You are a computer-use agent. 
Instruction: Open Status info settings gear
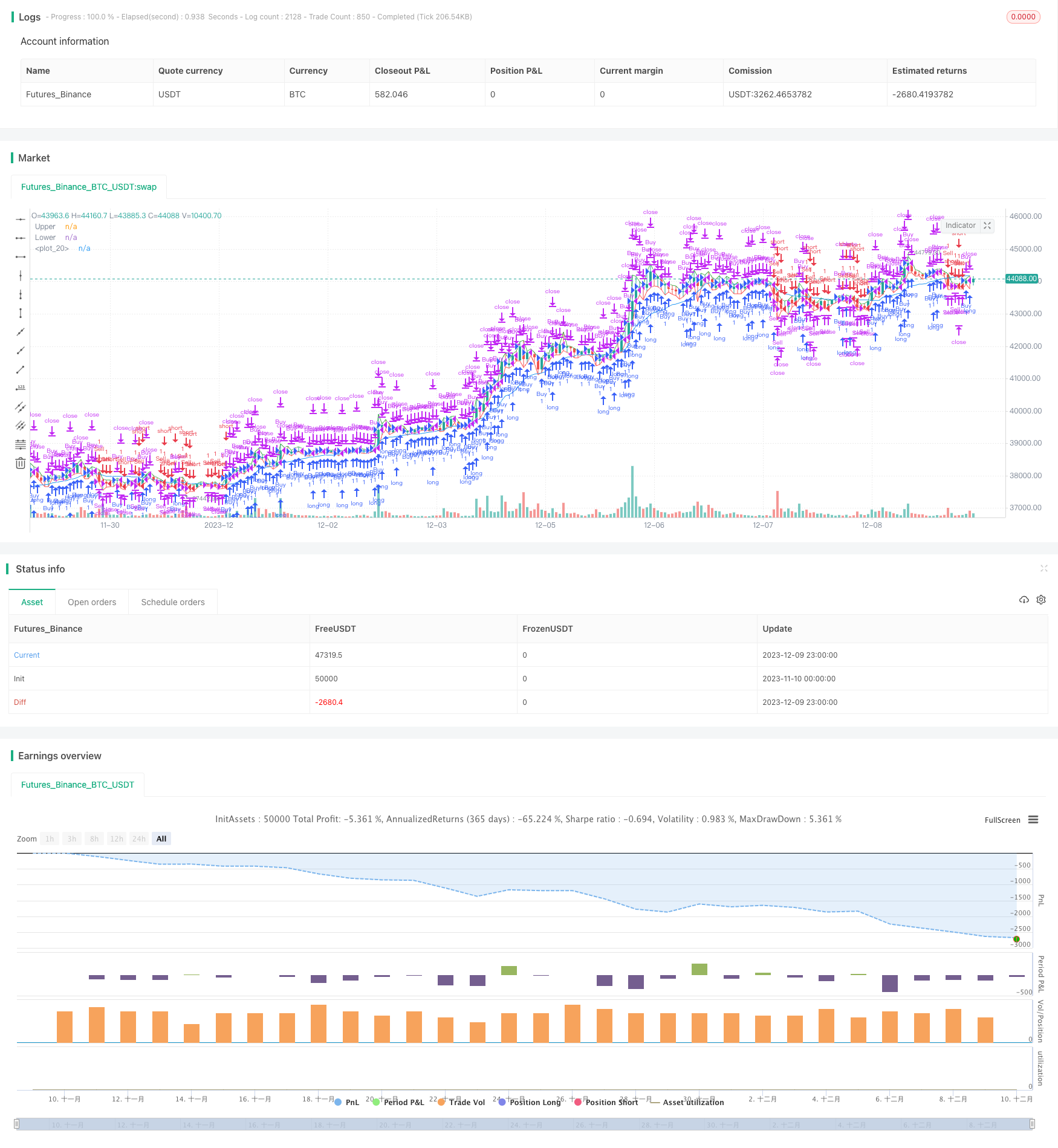(1041, 600)
